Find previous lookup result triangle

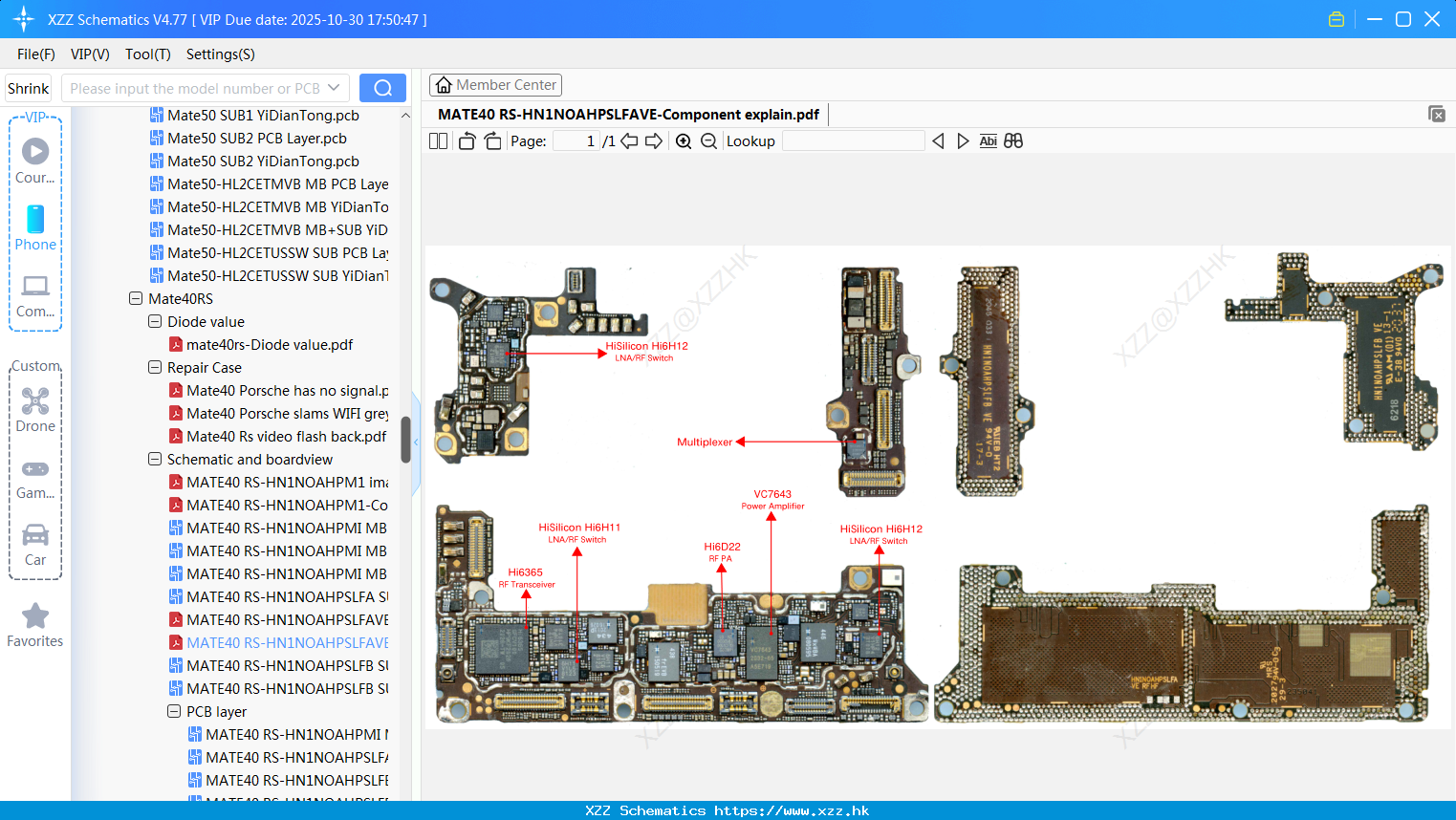(938, 141)
